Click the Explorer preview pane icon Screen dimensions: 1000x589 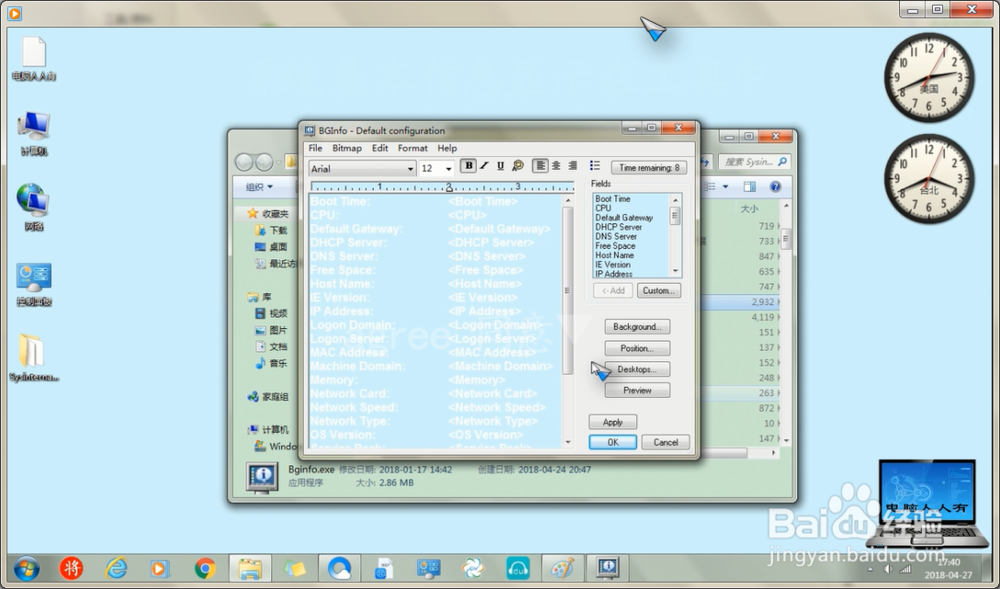click(750, 187)
